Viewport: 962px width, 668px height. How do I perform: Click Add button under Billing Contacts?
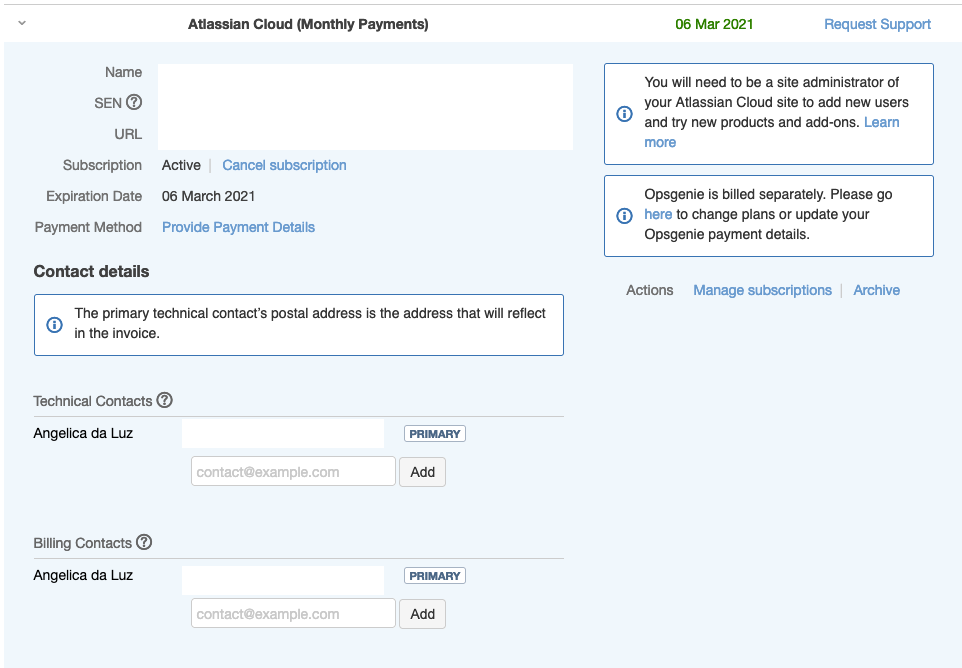click(422, 613)
